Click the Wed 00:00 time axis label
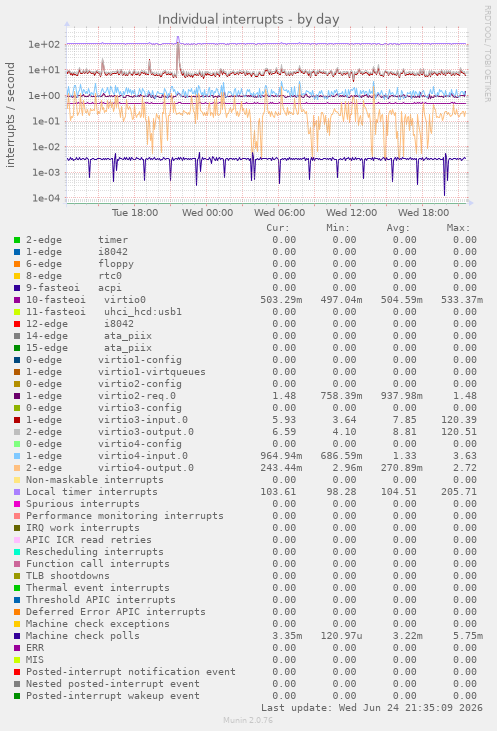497x731 pixels. click(x=207, y=213)
